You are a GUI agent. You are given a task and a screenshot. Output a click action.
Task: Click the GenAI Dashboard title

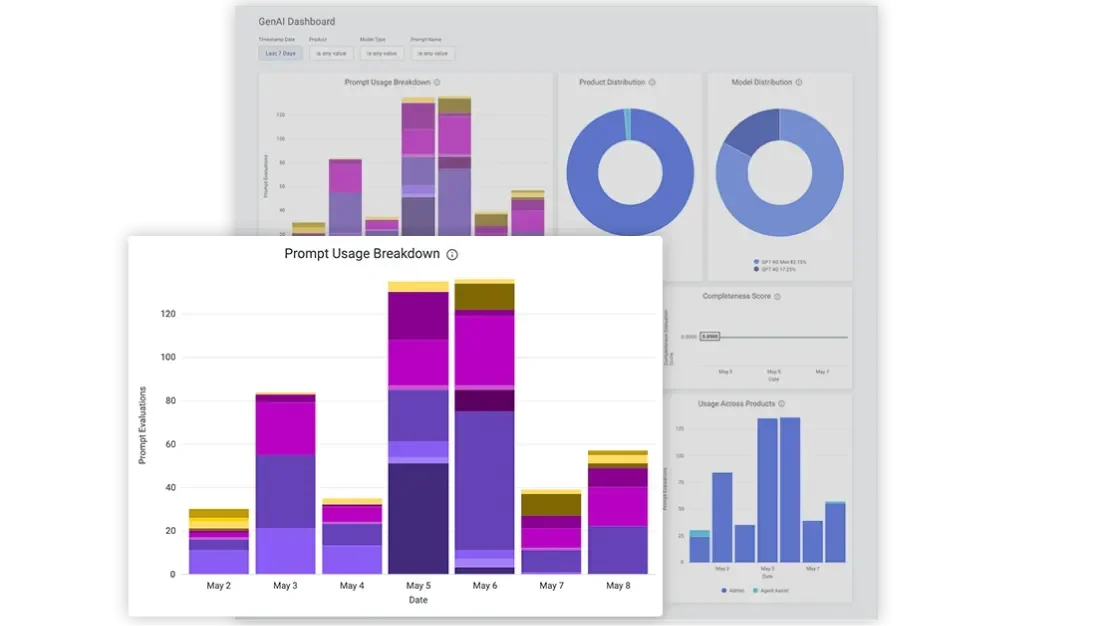coord(297,22)
